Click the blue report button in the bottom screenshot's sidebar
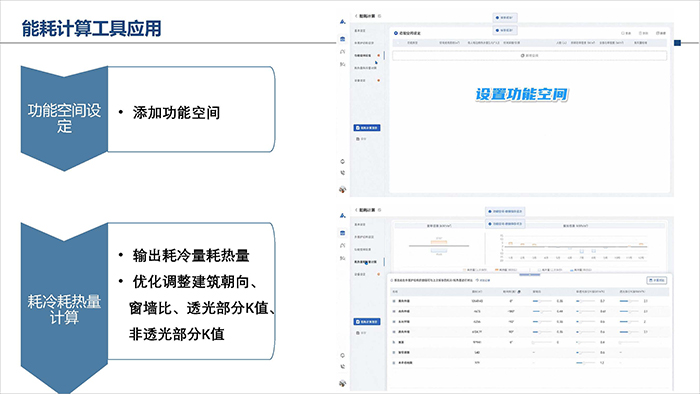The height and width of the screenshot is (394, 700). 367,321
